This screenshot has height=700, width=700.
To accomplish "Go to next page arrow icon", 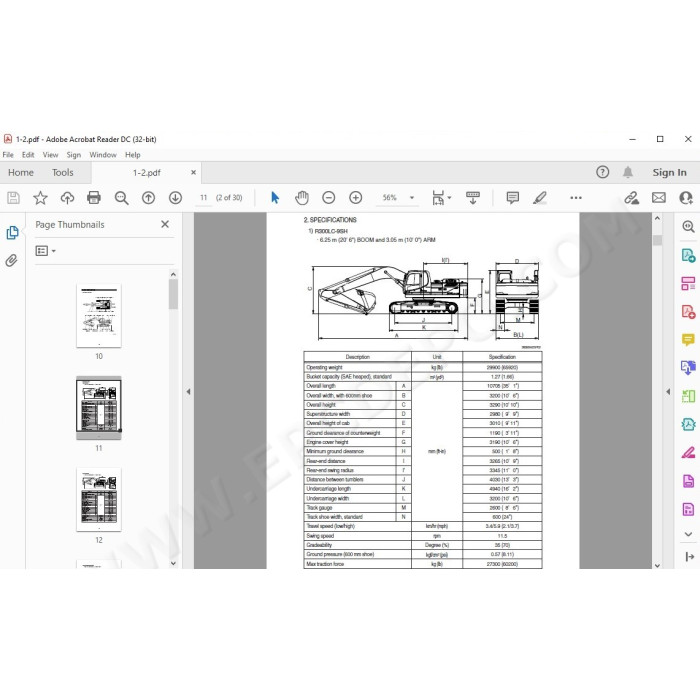I will pos(175,197).
